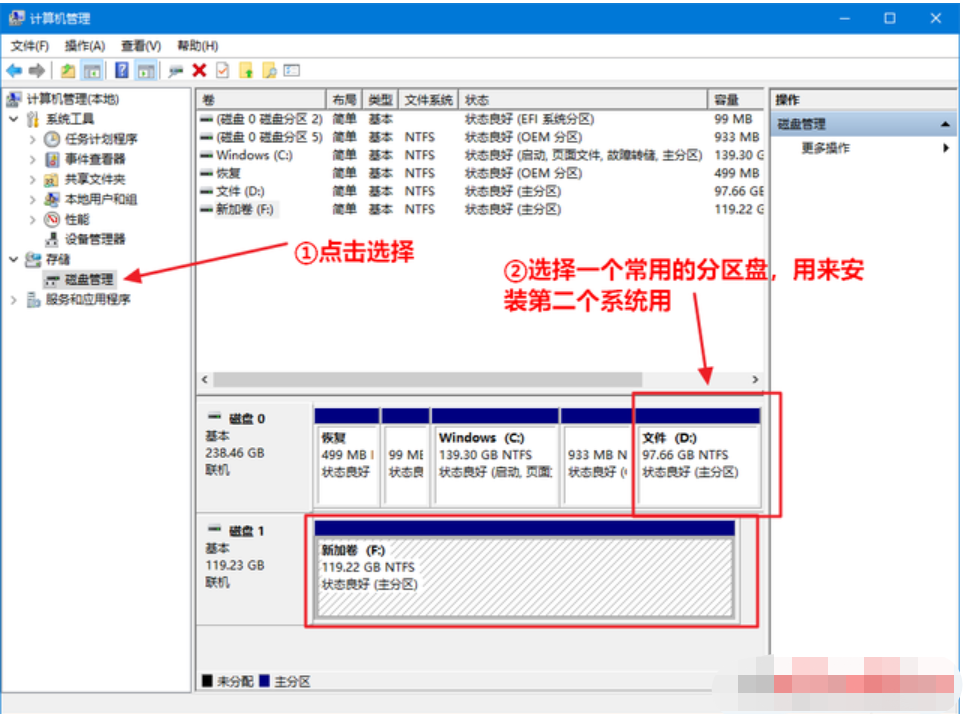The height and width of the screenshot is (714, 966).
Task: Select 事件查看器 in the tree
Action: tap(95, 159)
